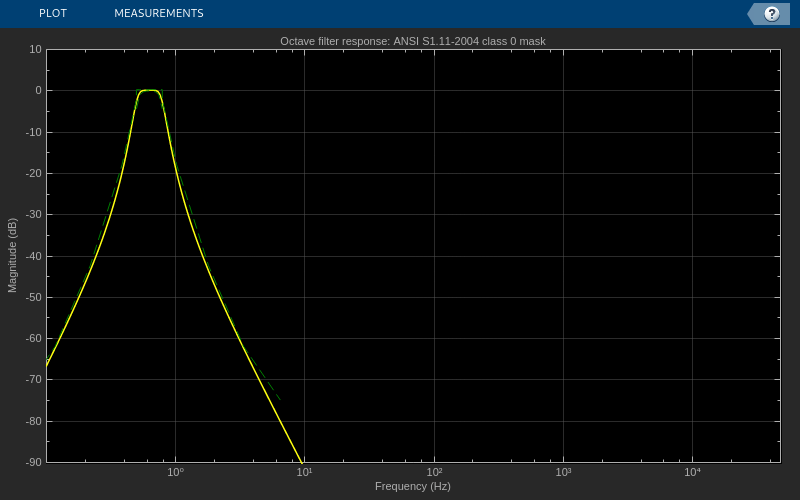
Task: Click the -50 tick label on magnitude axis
Action: click(x=34, y=297)
